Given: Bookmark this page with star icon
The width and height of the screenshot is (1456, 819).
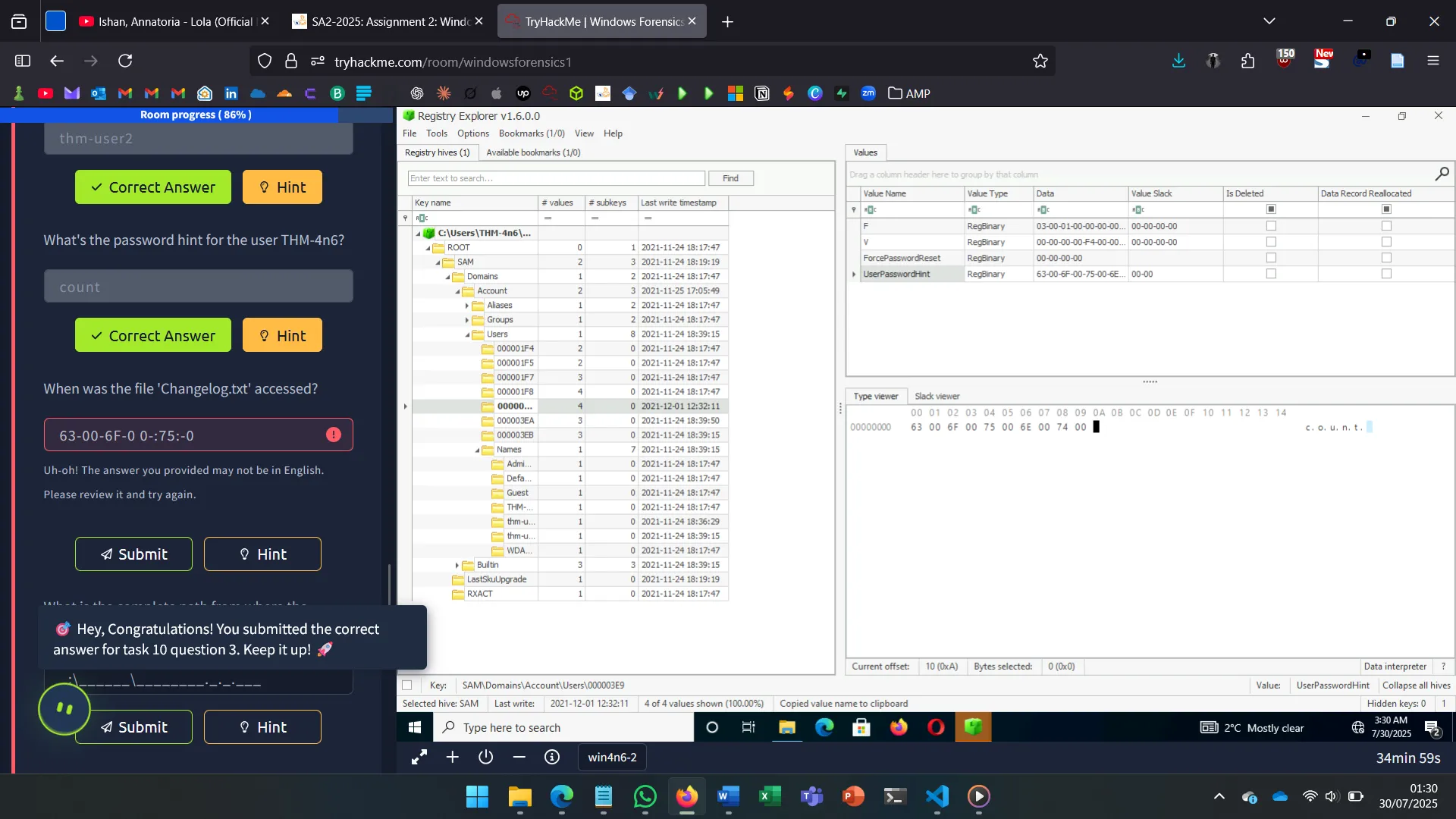Looking at the screenshot, I should coord(1040,61).
